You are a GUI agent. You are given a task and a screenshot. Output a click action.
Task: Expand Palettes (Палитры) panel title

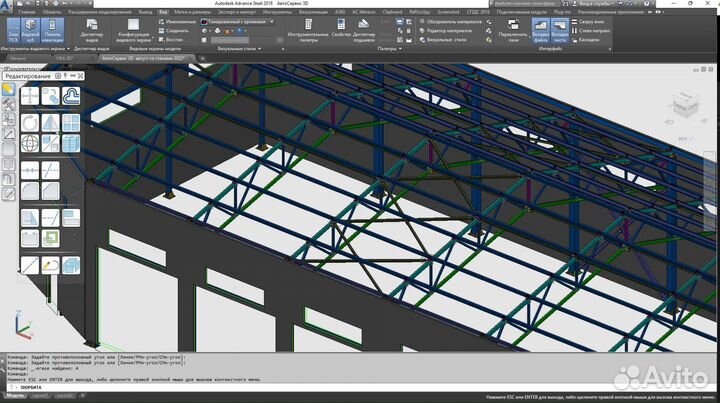click(389, 49)
